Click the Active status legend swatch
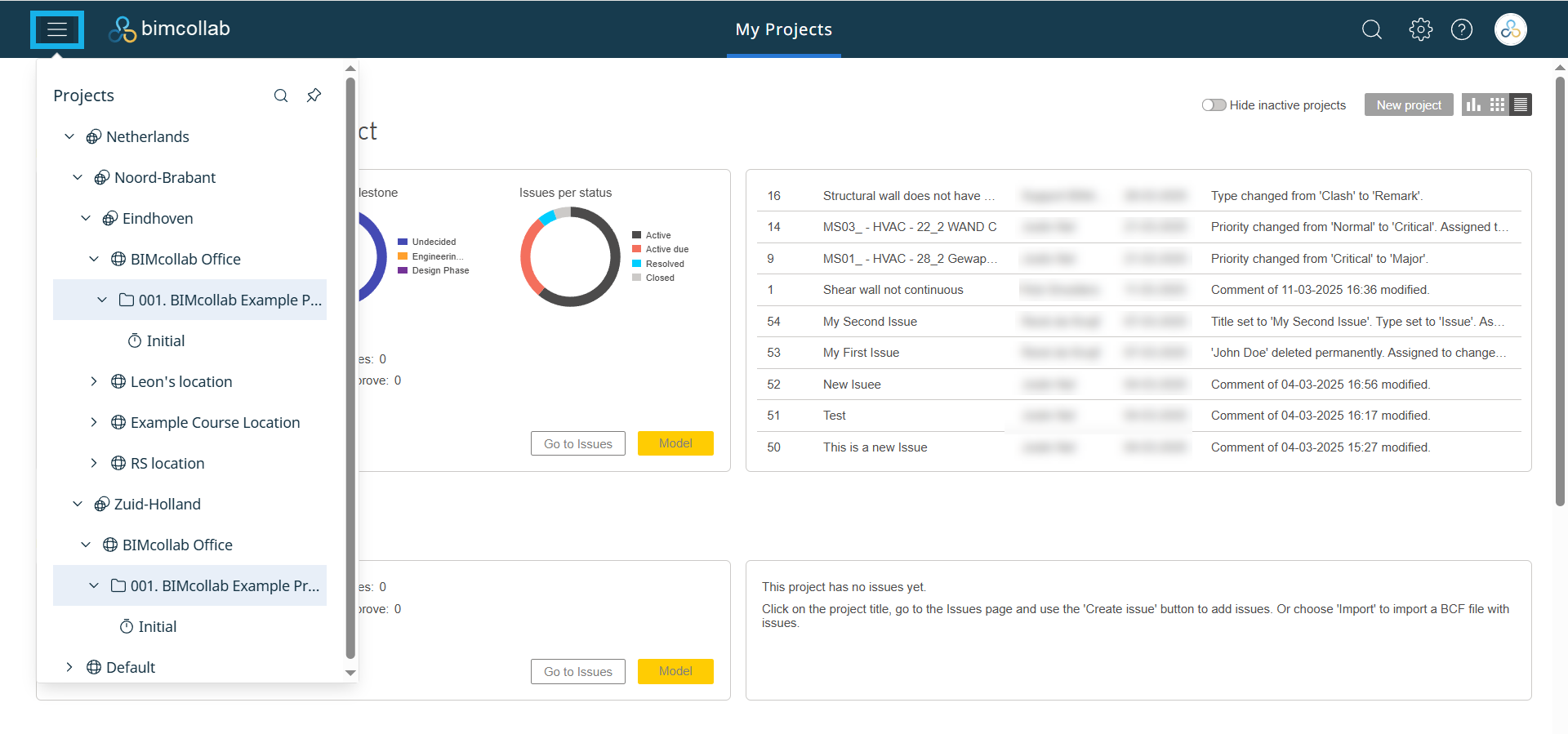1568x734 pixels. (636, 235)
